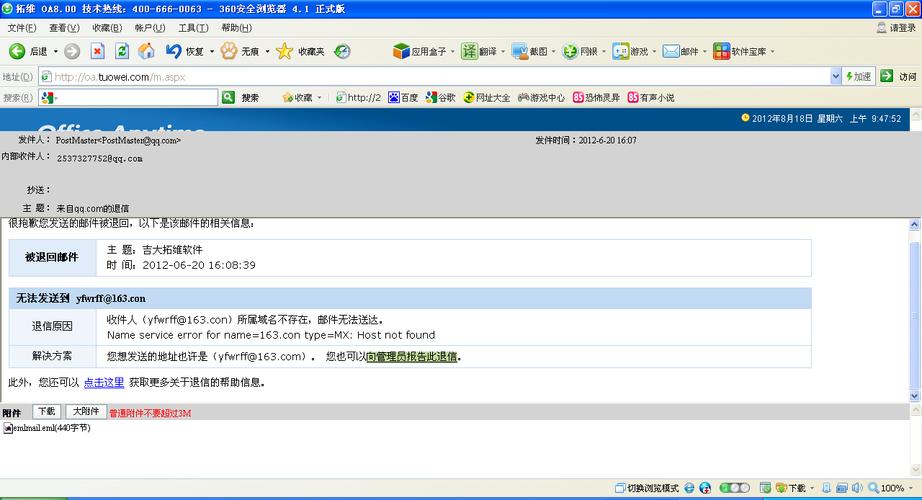Click the grey Forward arrow icon
This screenshot has width=922, height=500.
coord(72,52)
